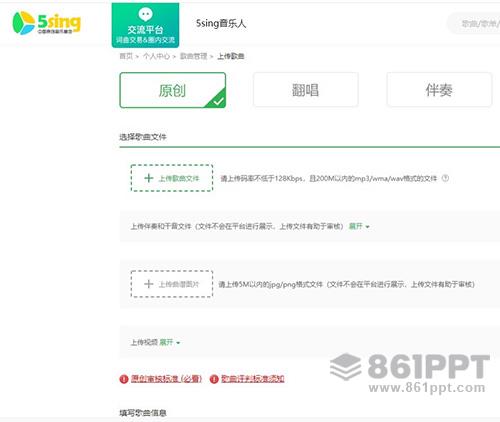Go to 歌曲管理 in breadcrumb
The height and width of the screenshot is (422, 500).
click(194, 56)
